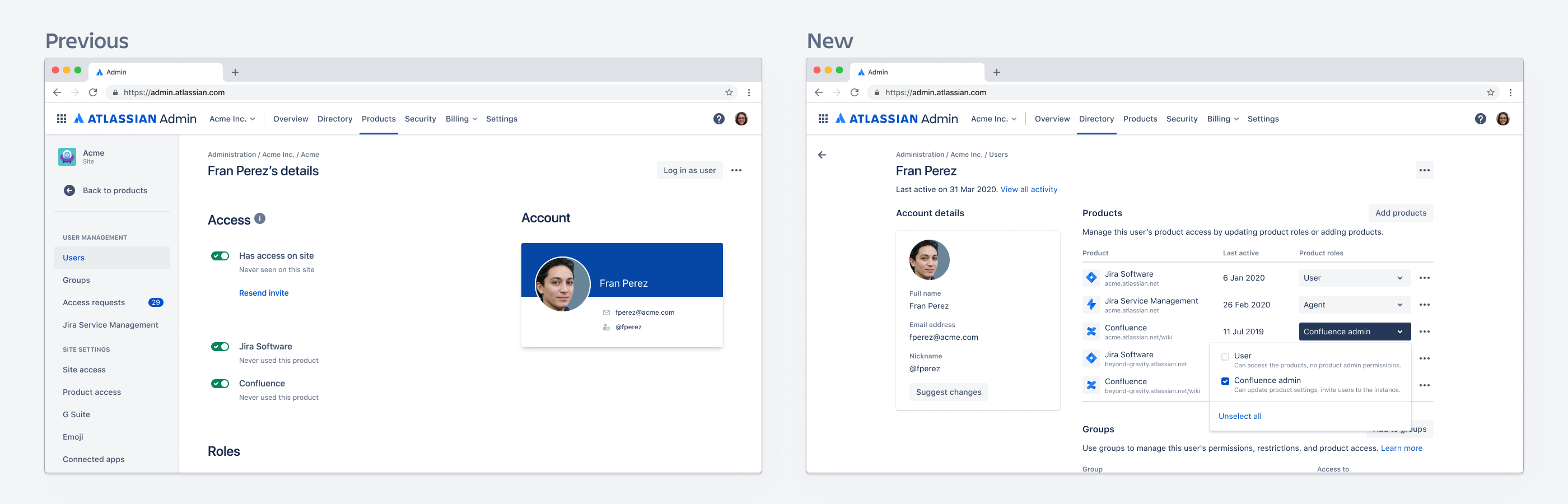The height and width of the screenshot is (504, 1568).
Task: Click the Add products button
Action: click(1401, 212)
